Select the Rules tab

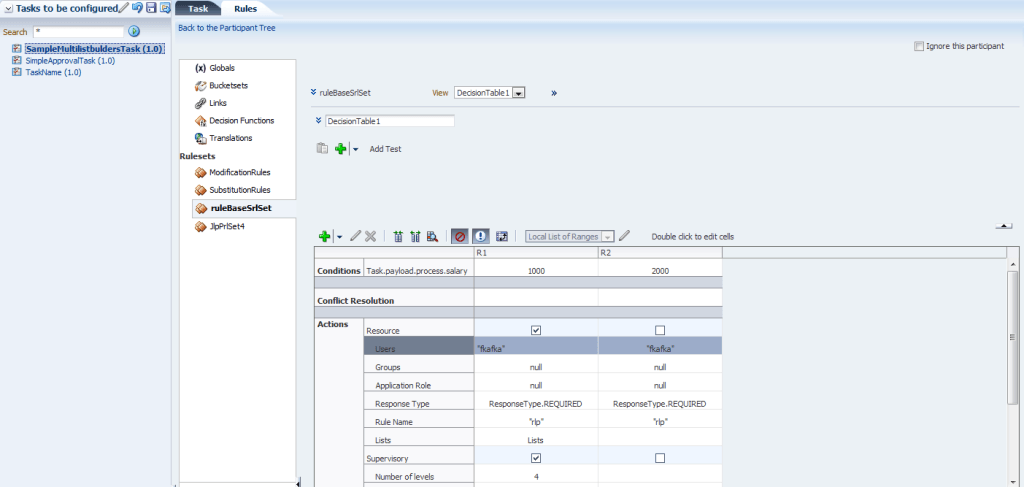(x=246, y=9)
